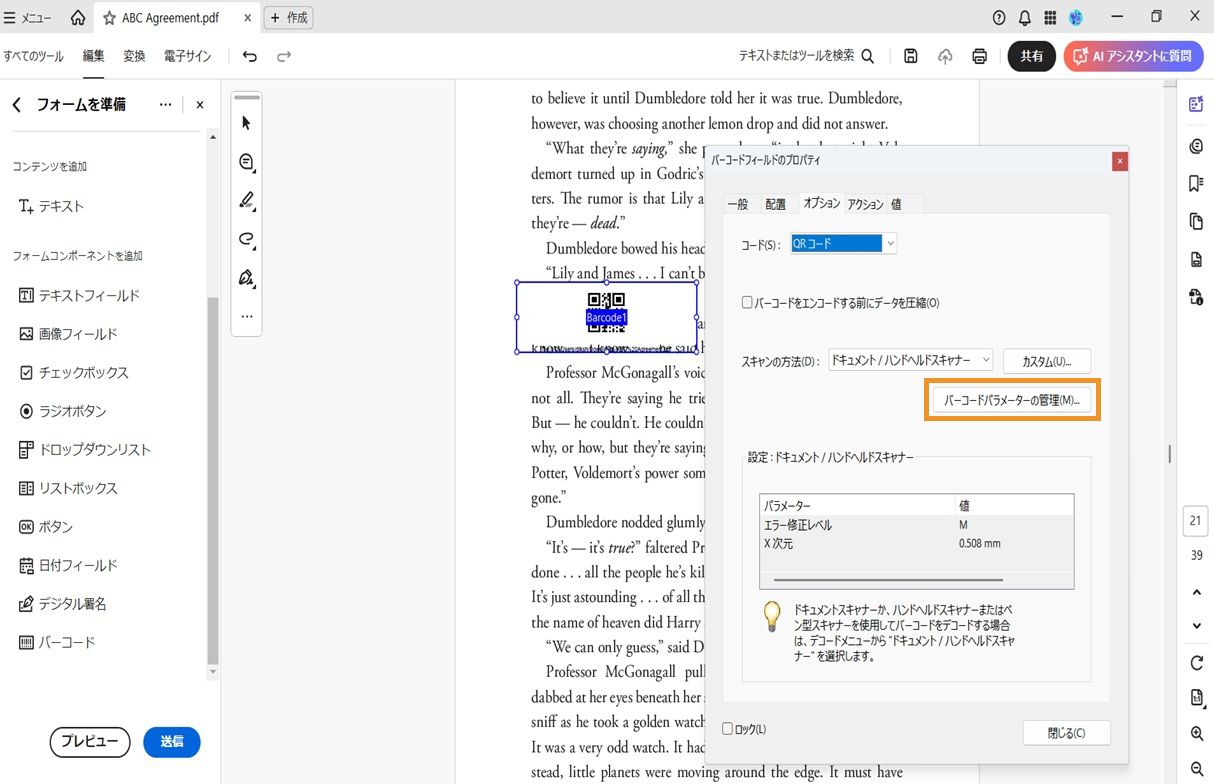
Task: Select the selection arrow tool
Action: coord(245,122)
